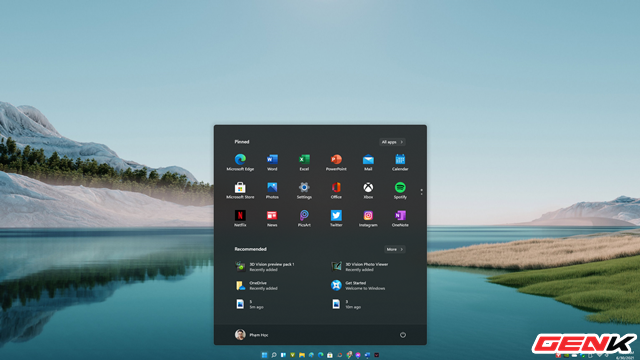Open Microsoft Edge from Pinned apps

(240, 162)
